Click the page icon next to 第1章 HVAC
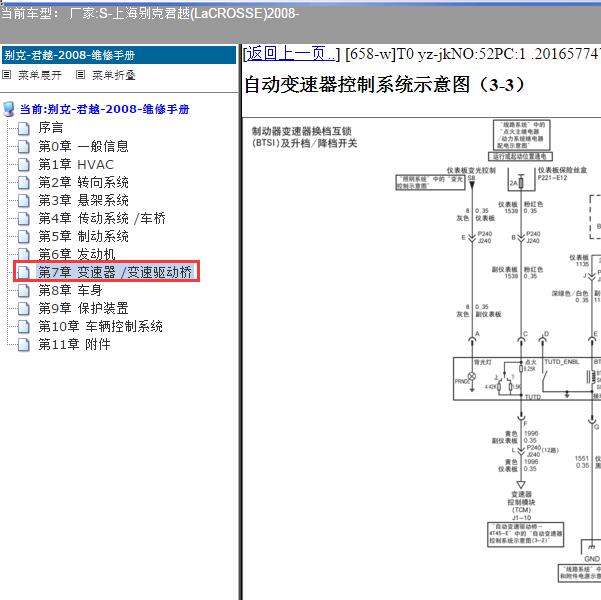Screen dimensions: 601x600 pos(24,164)
